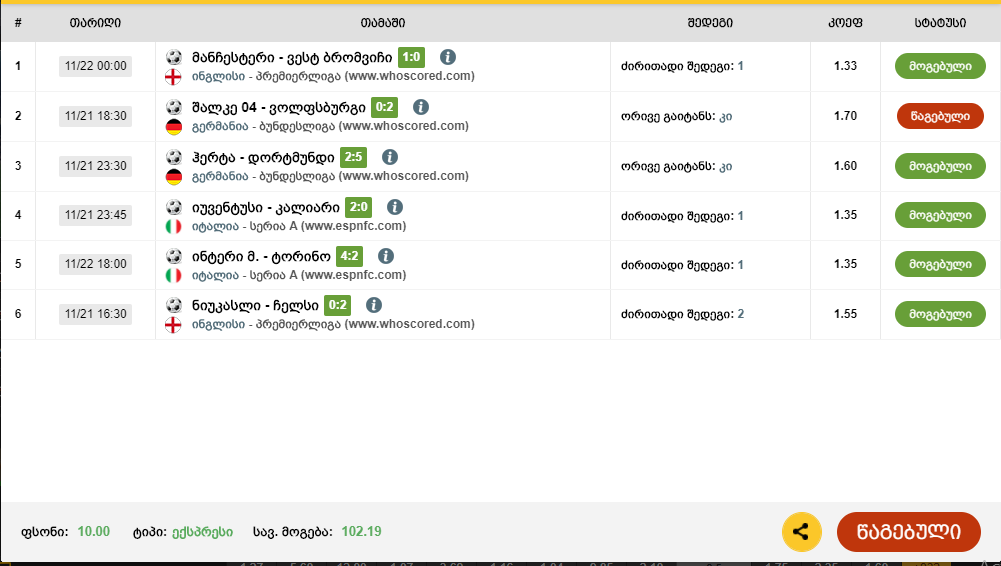
Task: Open info icon for ჰერტა - დორტმუნდი match
Action: coord(389,157)
